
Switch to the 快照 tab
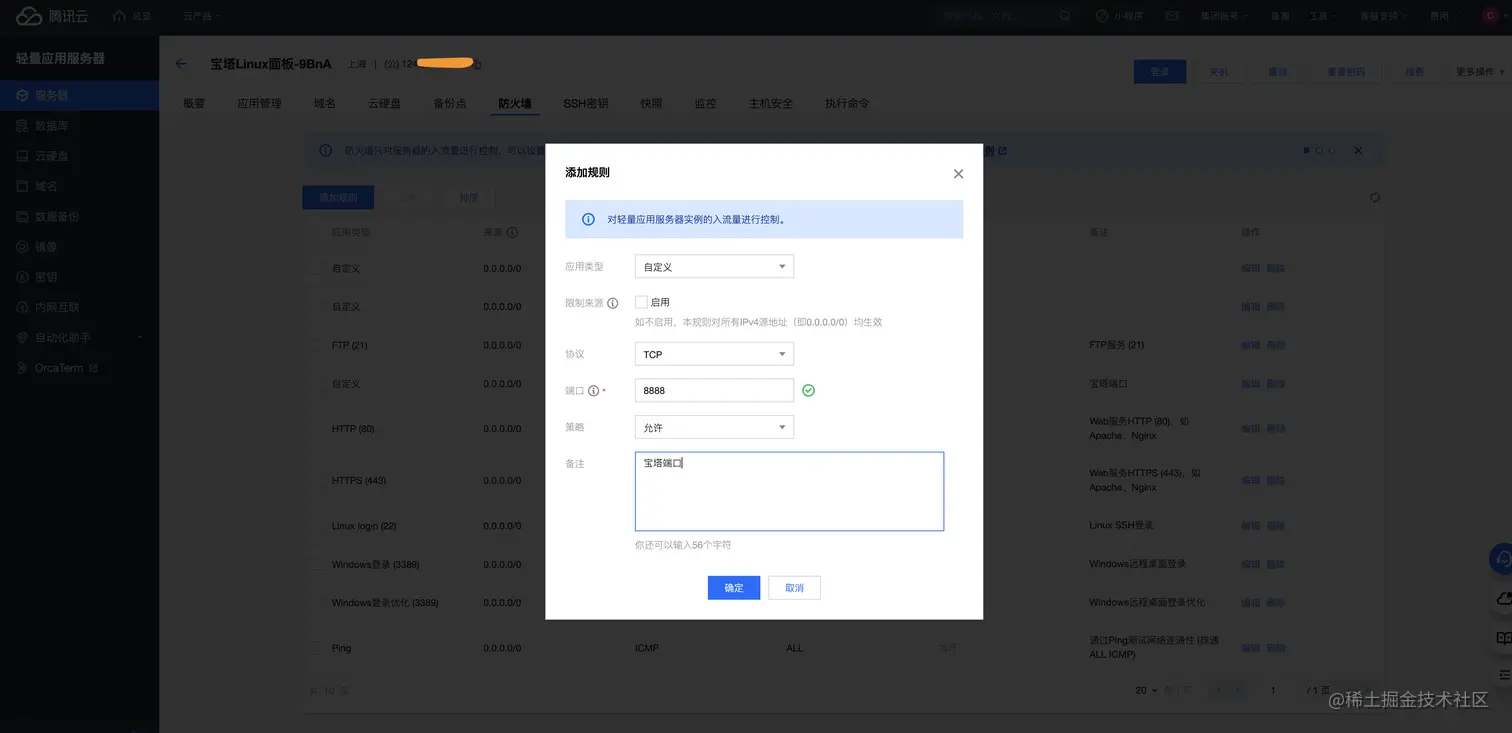651,103
